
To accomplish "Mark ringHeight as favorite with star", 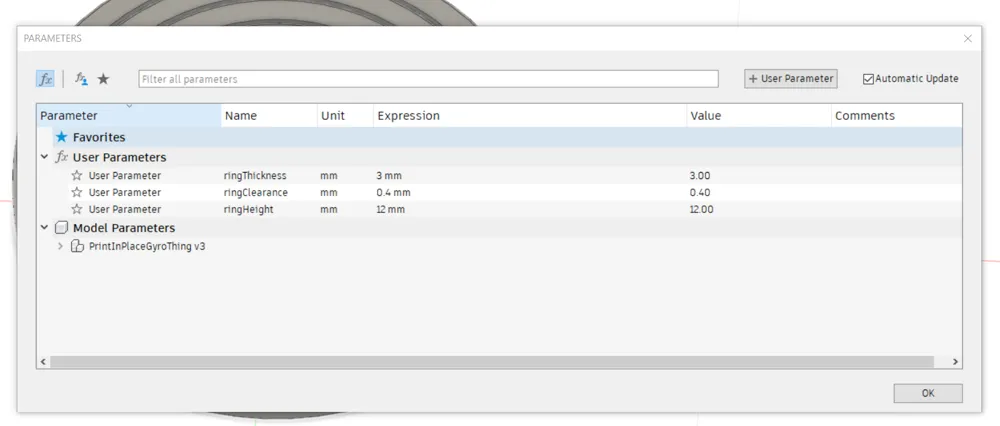I will click(x=77, y=210).
